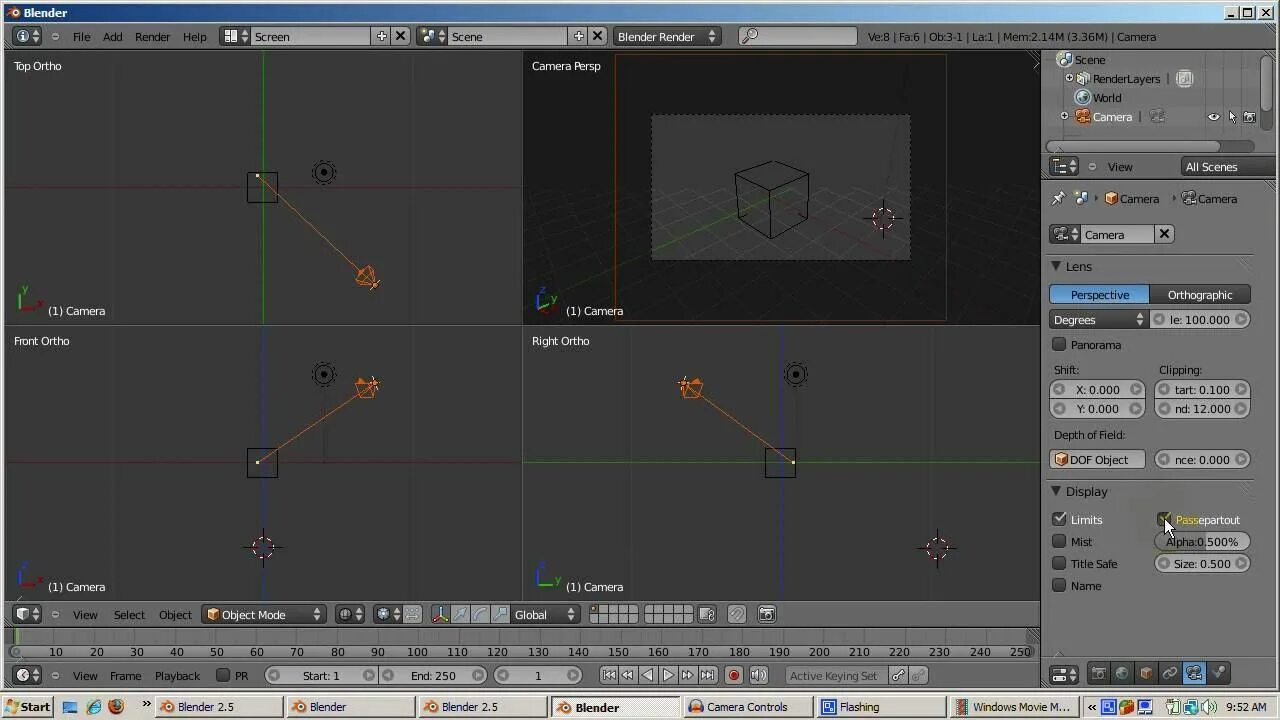This screenshot has height=720, width=1280.
Task: Collapse the Display panel
Action: coord(1056,491)
